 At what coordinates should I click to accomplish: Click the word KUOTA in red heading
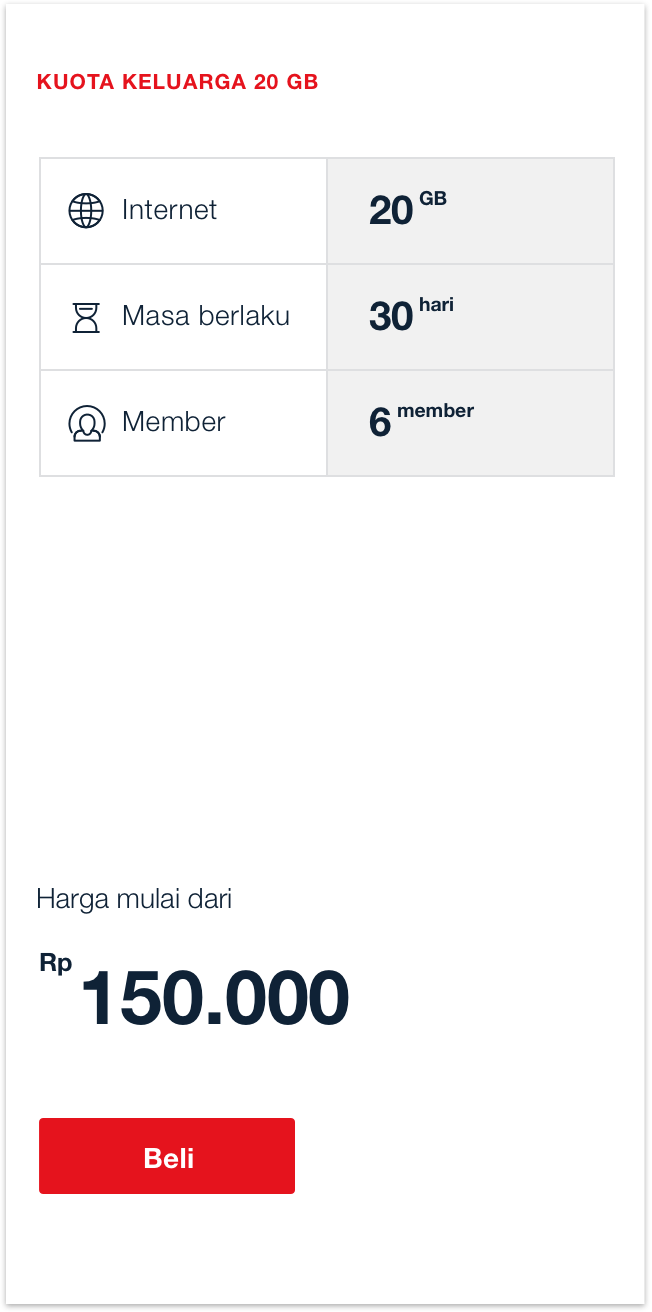click(76, 83)
